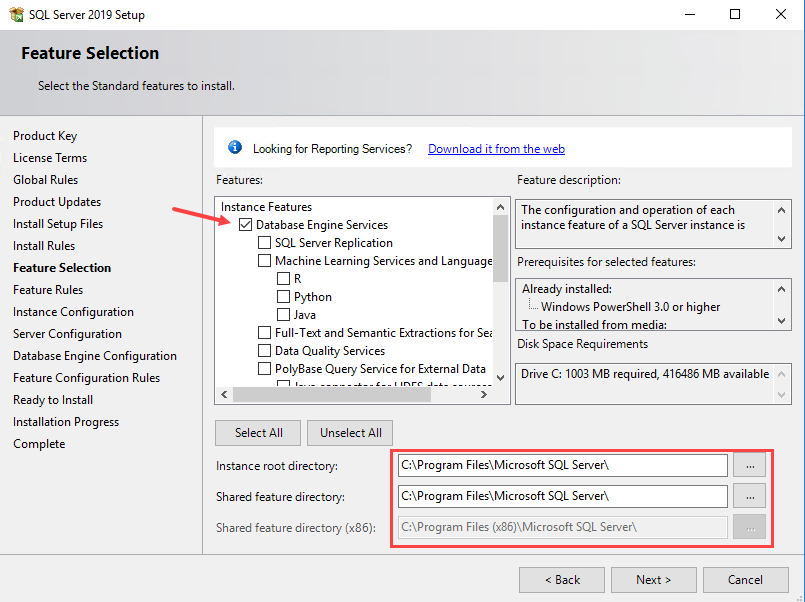Click the Drive C disk space requirement text
The width and height of the screenshot is (805, 602).
tap(645, 374)
